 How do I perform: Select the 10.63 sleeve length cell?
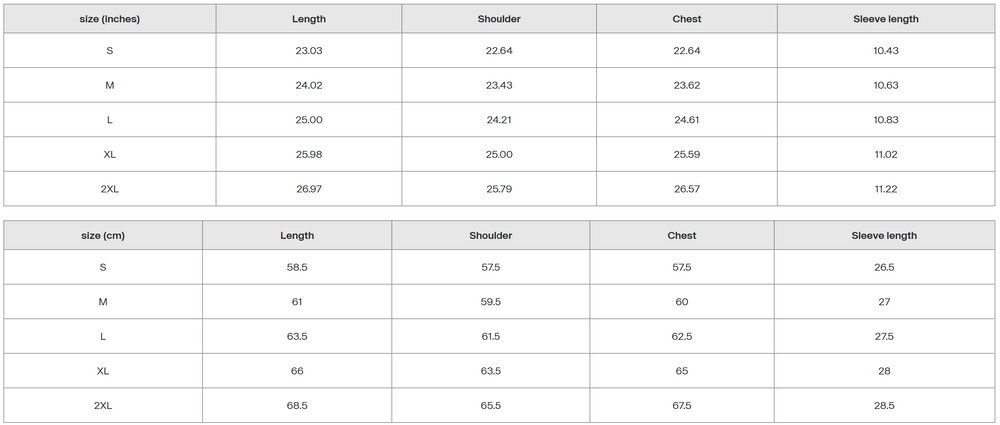[x=885, y=85]
